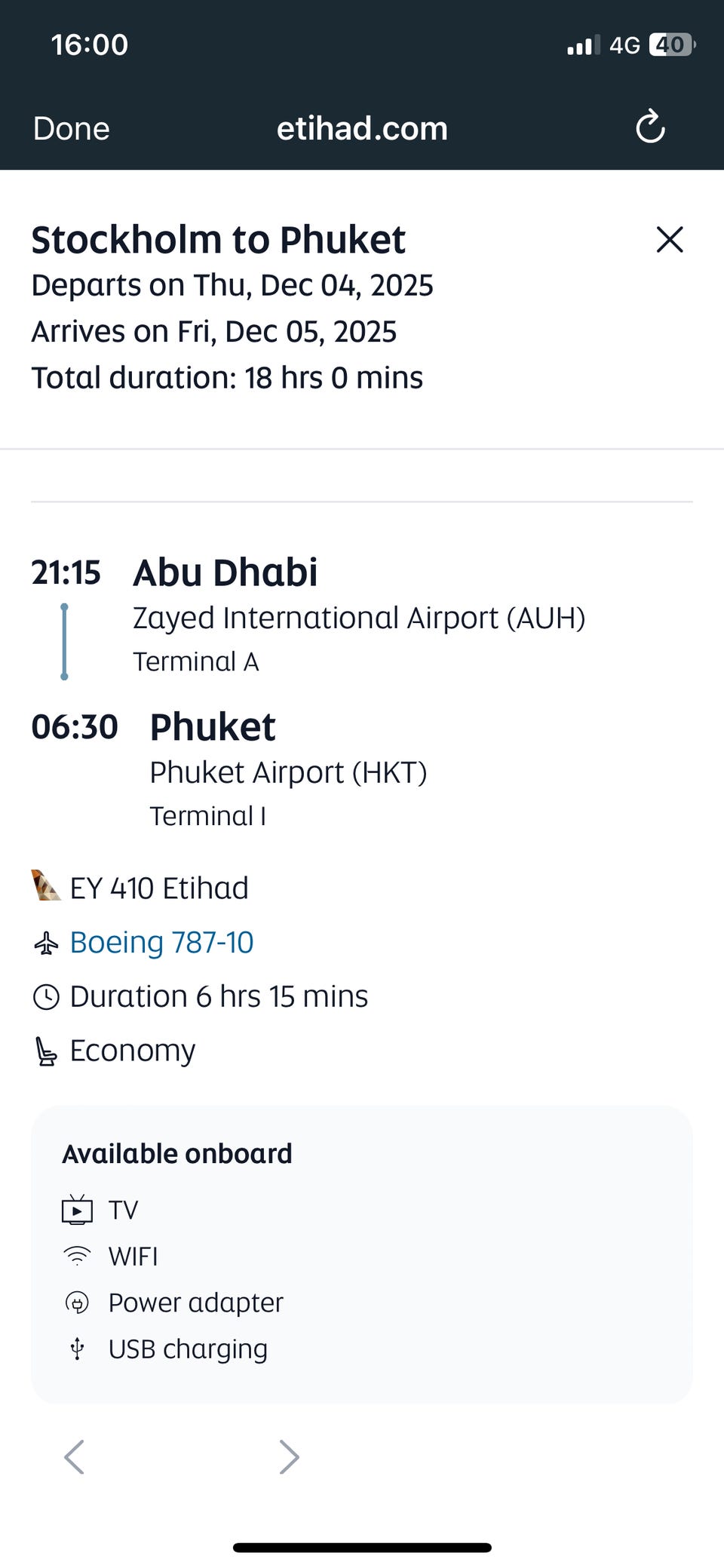724x1568 pixels.
Task: Tap the clock icon beside Duration
Action: point(46,997)
